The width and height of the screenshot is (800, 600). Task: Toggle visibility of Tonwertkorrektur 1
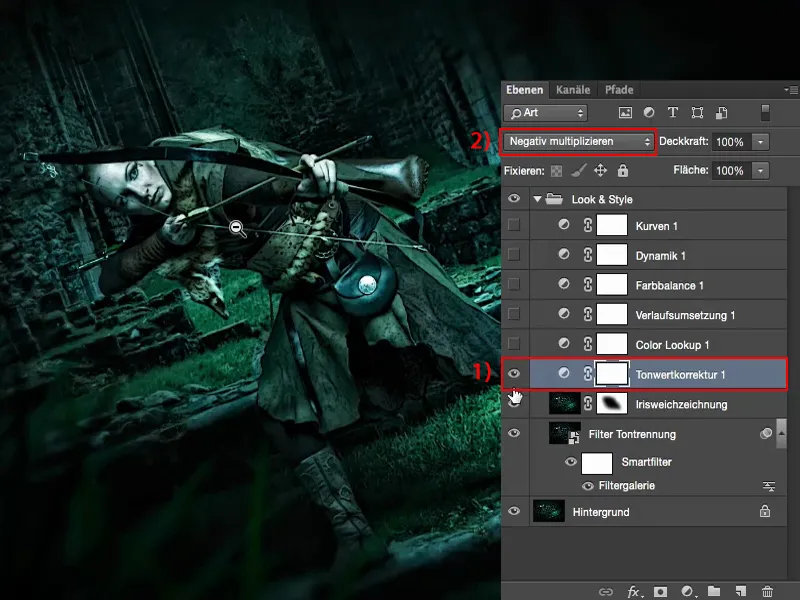pos(514,373)
